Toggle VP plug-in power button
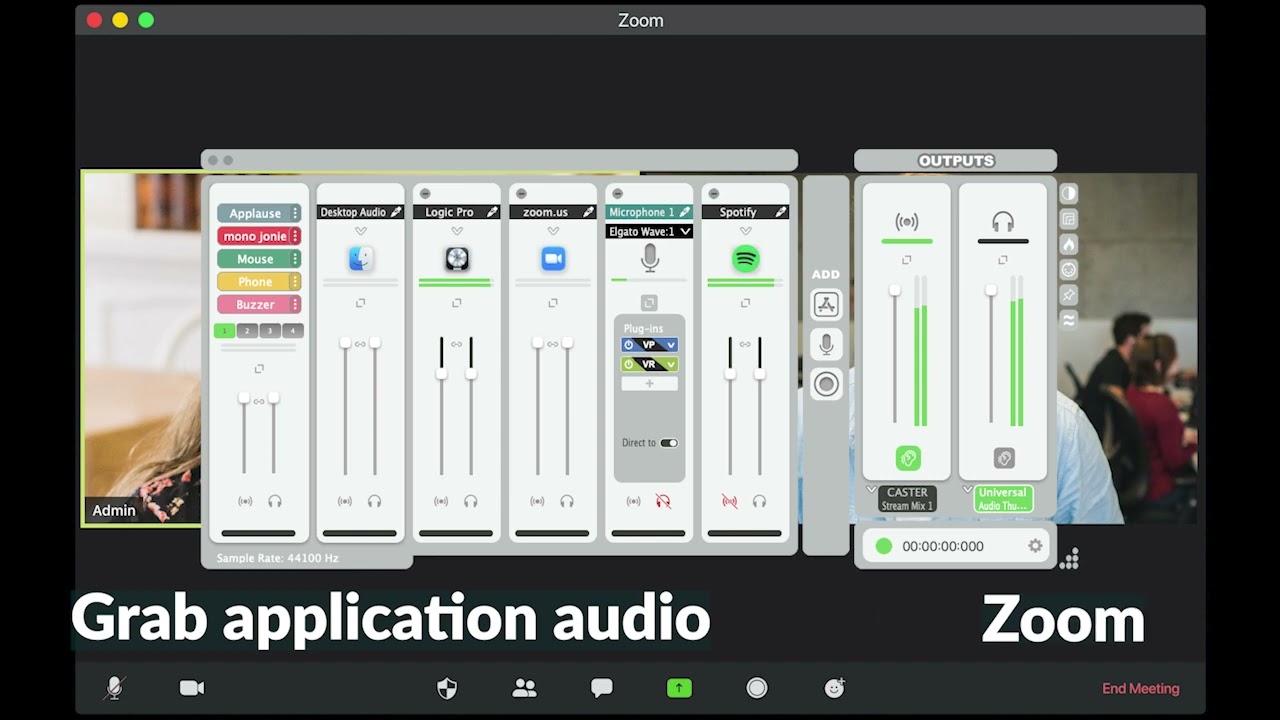Screen dimensions: 1280x720 click(x=629, y=345)
